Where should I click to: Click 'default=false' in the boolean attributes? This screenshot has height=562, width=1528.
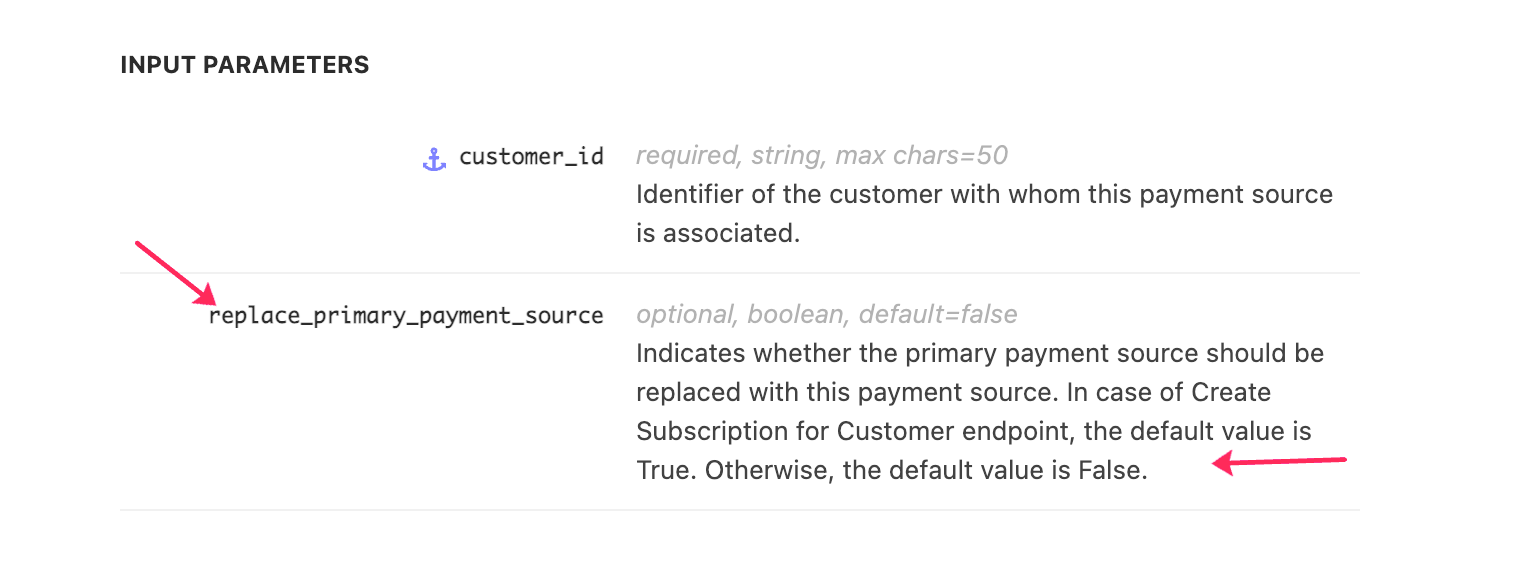click(938, 315)
